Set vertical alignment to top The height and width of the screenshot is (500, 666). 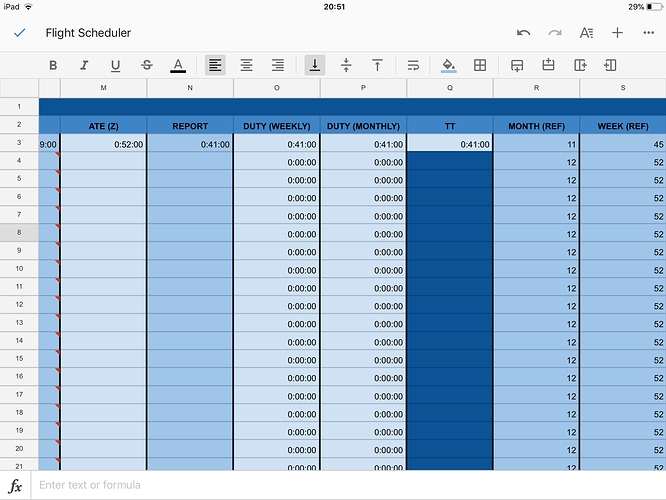click(x=377, y=65)
